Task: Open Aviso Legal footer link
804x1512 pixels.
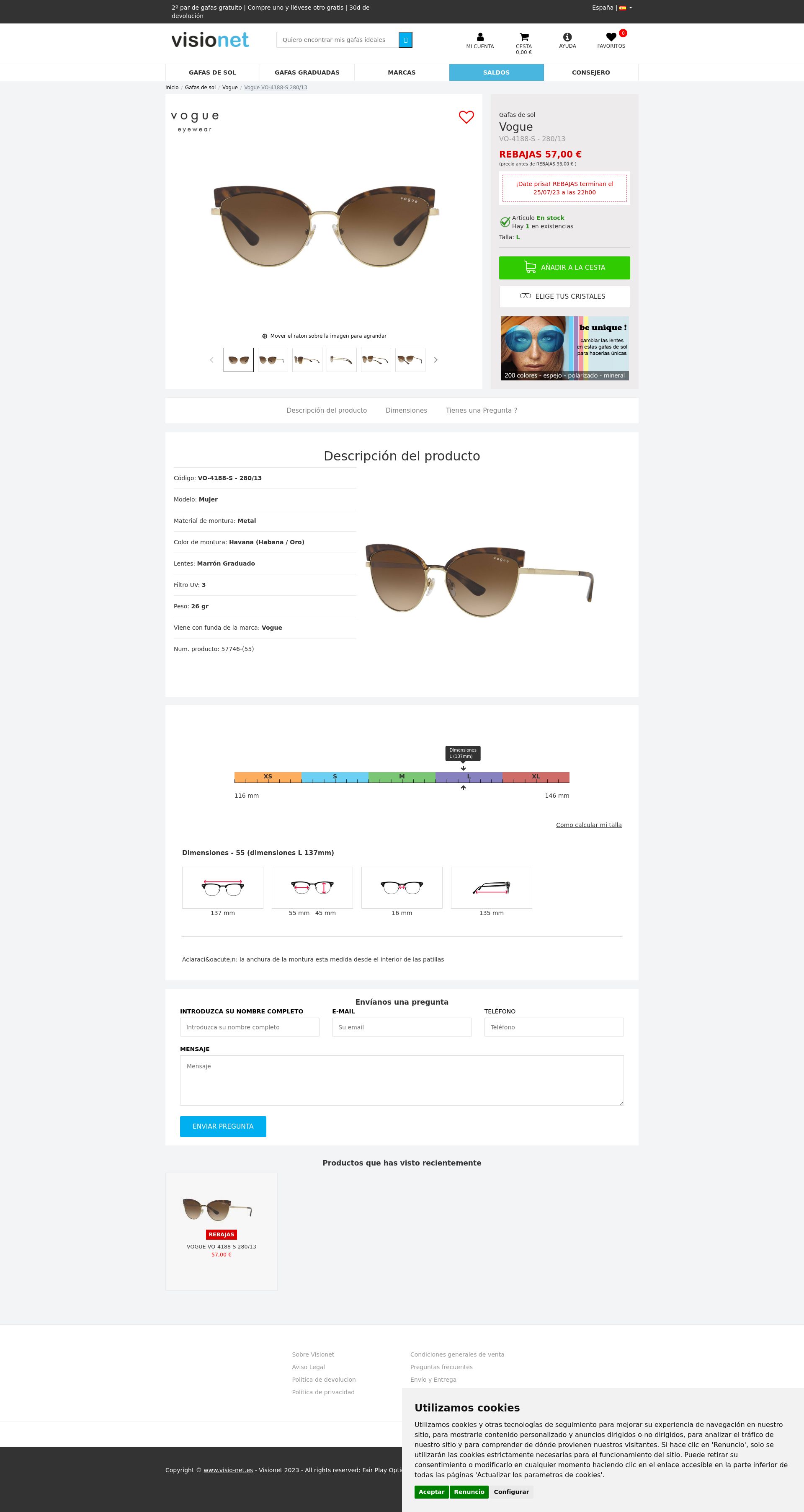Action: [x=308, y=1367]
